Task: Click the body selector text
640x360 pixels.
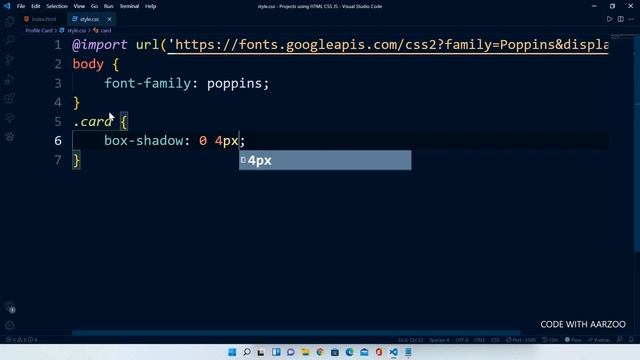Action: 88,64
